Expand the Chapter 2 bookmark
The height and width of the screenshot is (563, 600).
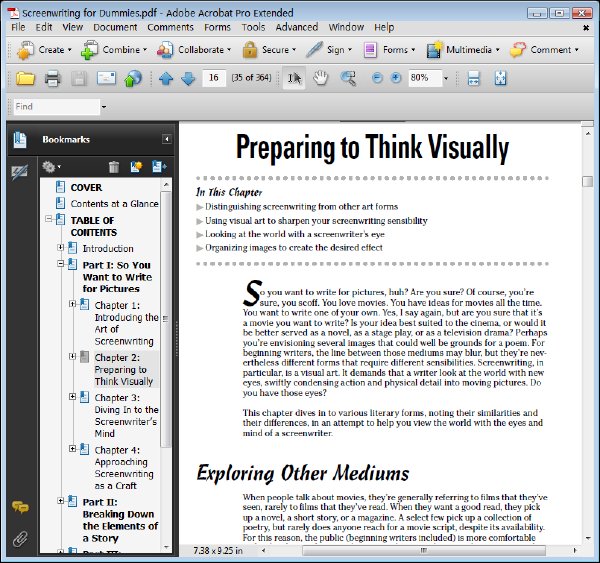pos(72,356)
